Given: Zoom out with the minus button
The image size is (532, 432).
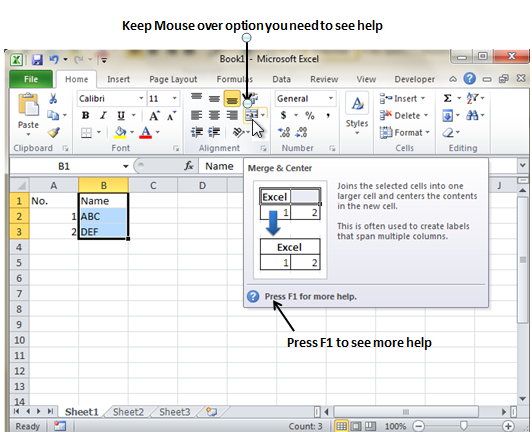Looking at the screenshot, I should click(x=419, y=426).
